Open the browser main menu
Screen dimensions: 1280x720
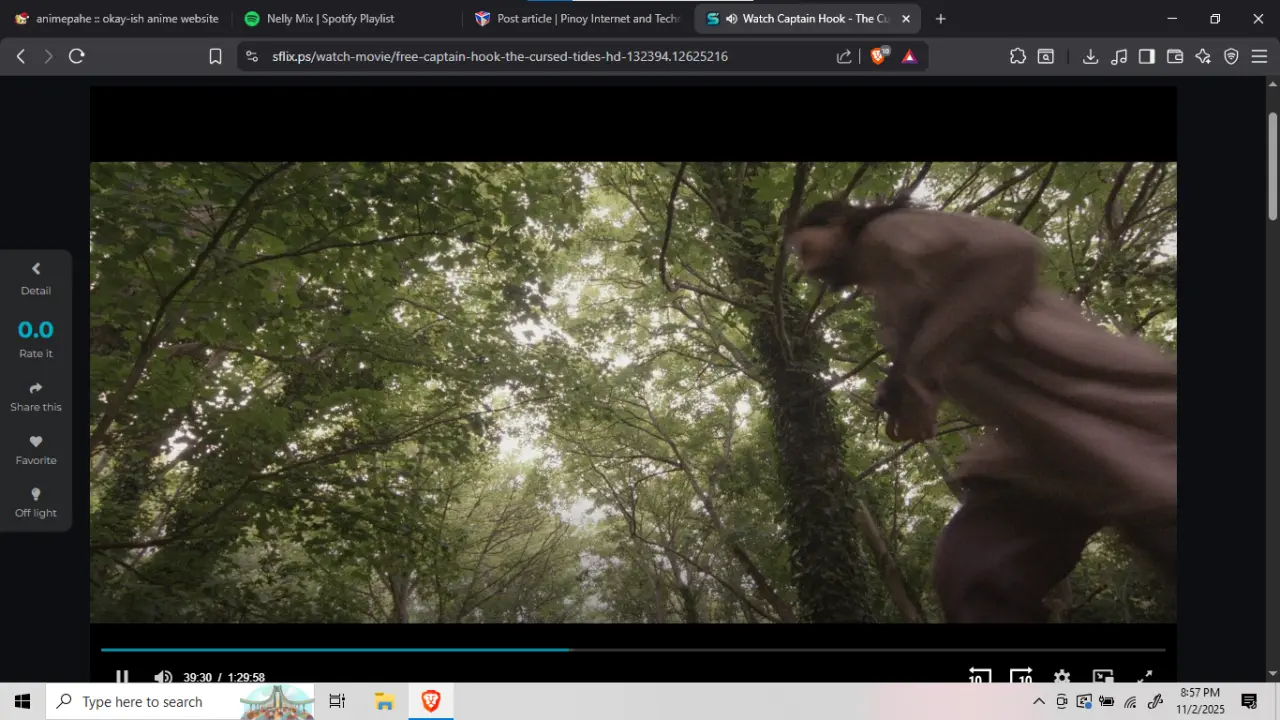1259,56
